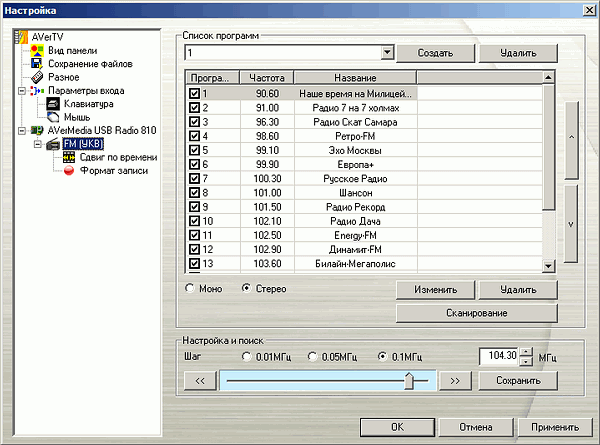
Task: Select the Русское Радио station row
Action: (364, 178)
